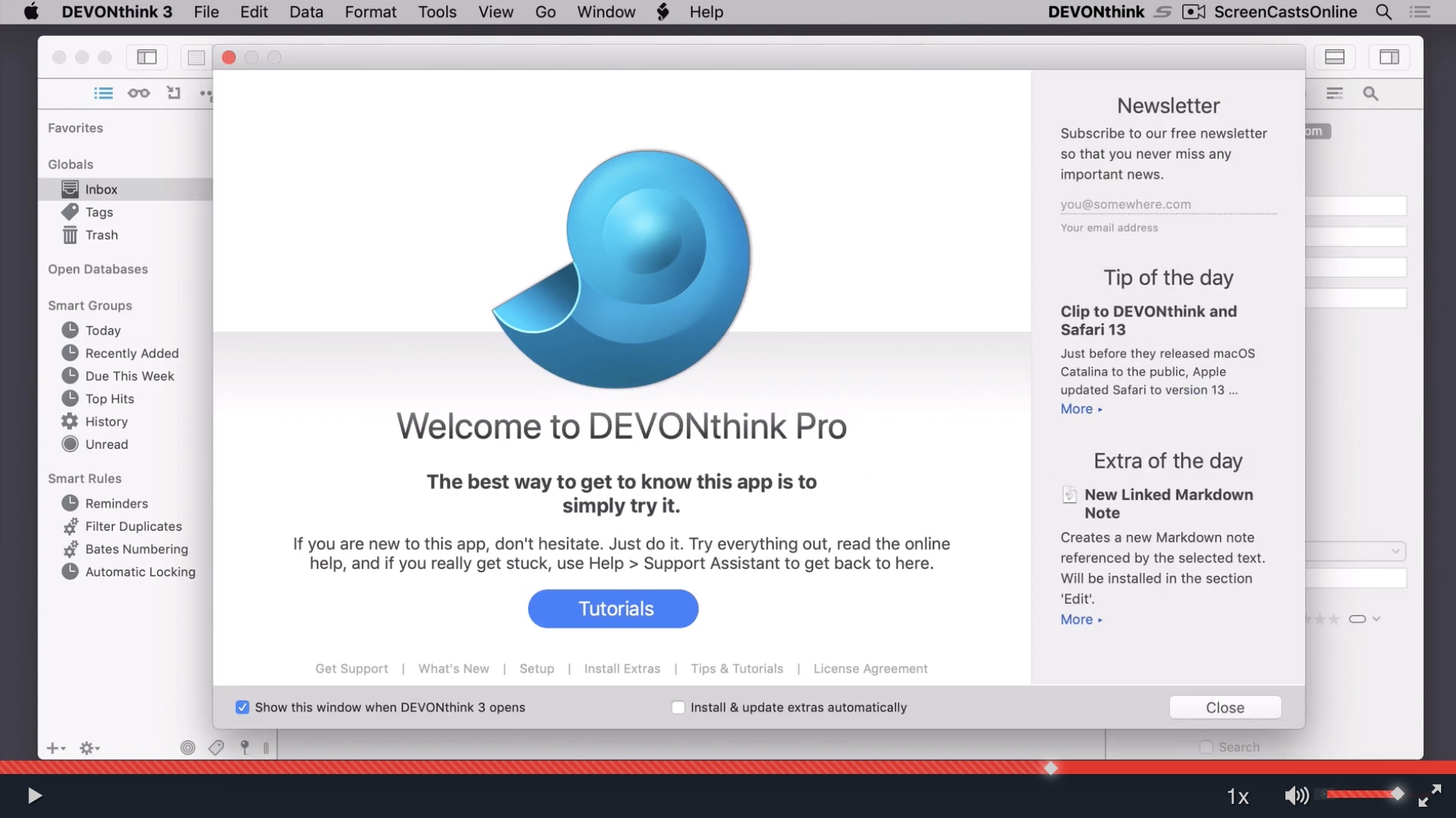
Task: Toggle the inspector panel icon top right
Action: pyautogui.click(x=1389, y=57)
